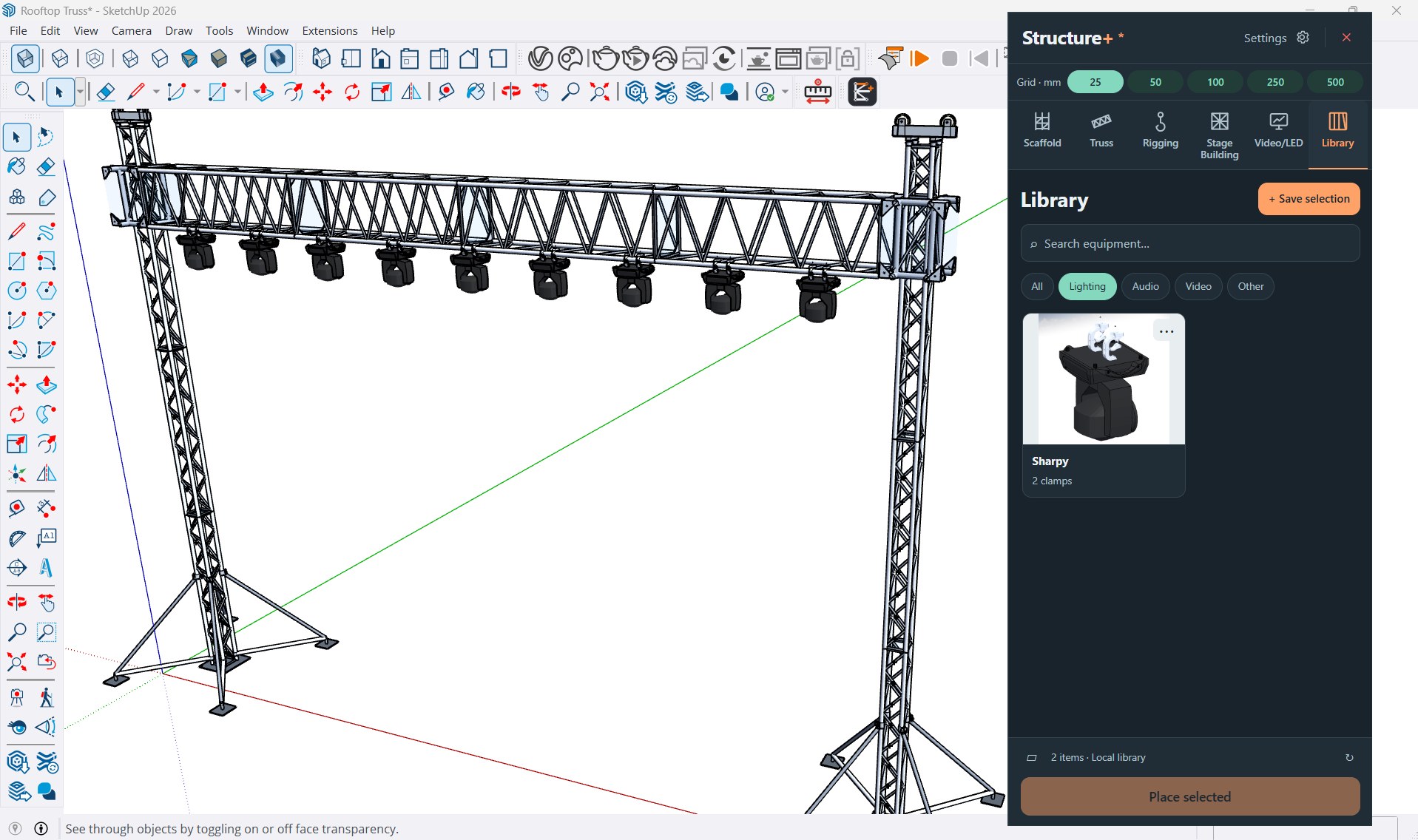
Task: Select the Paint Bucket tool
Action: tap(16, 166)
